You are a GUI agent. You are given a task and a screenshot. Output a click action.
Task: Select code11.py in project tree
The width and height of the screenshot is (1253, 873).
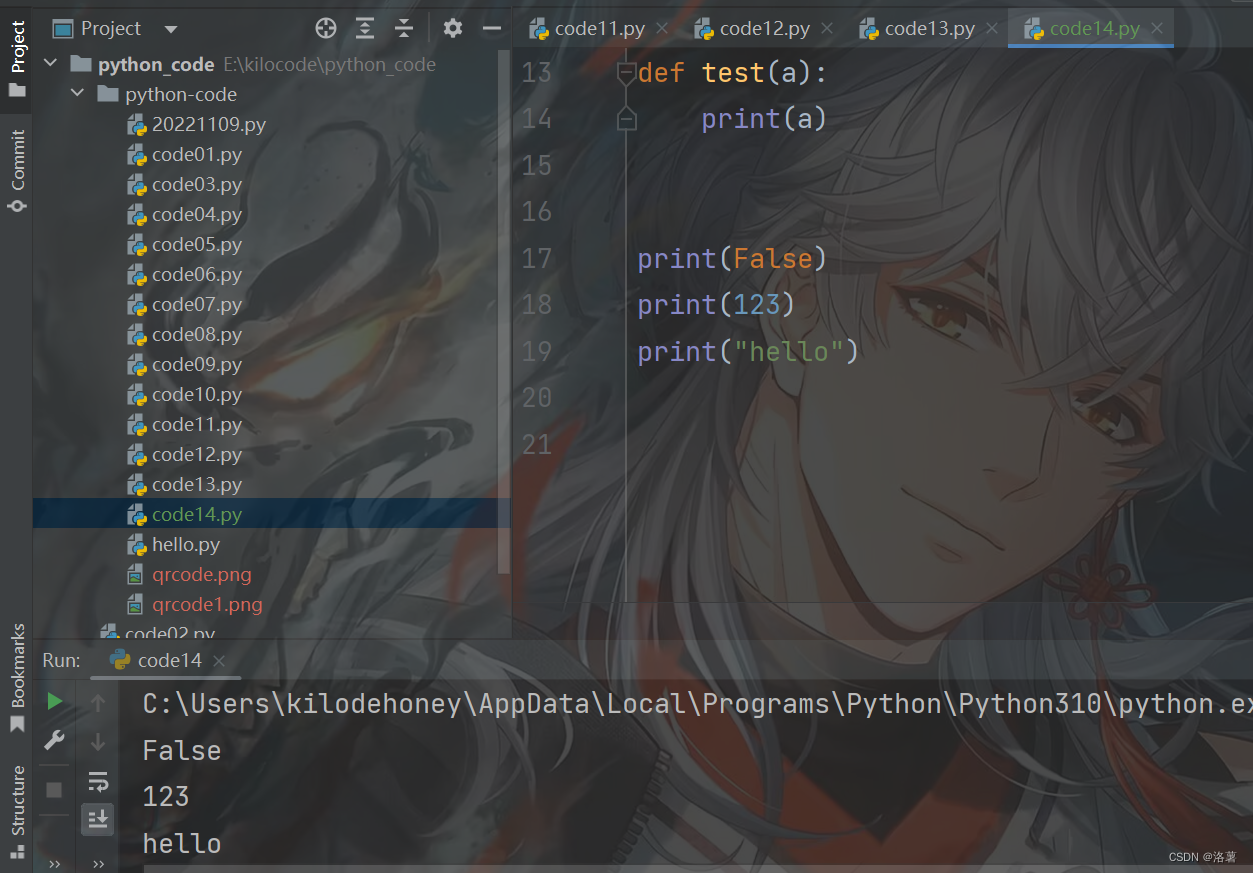pos(185,424)
